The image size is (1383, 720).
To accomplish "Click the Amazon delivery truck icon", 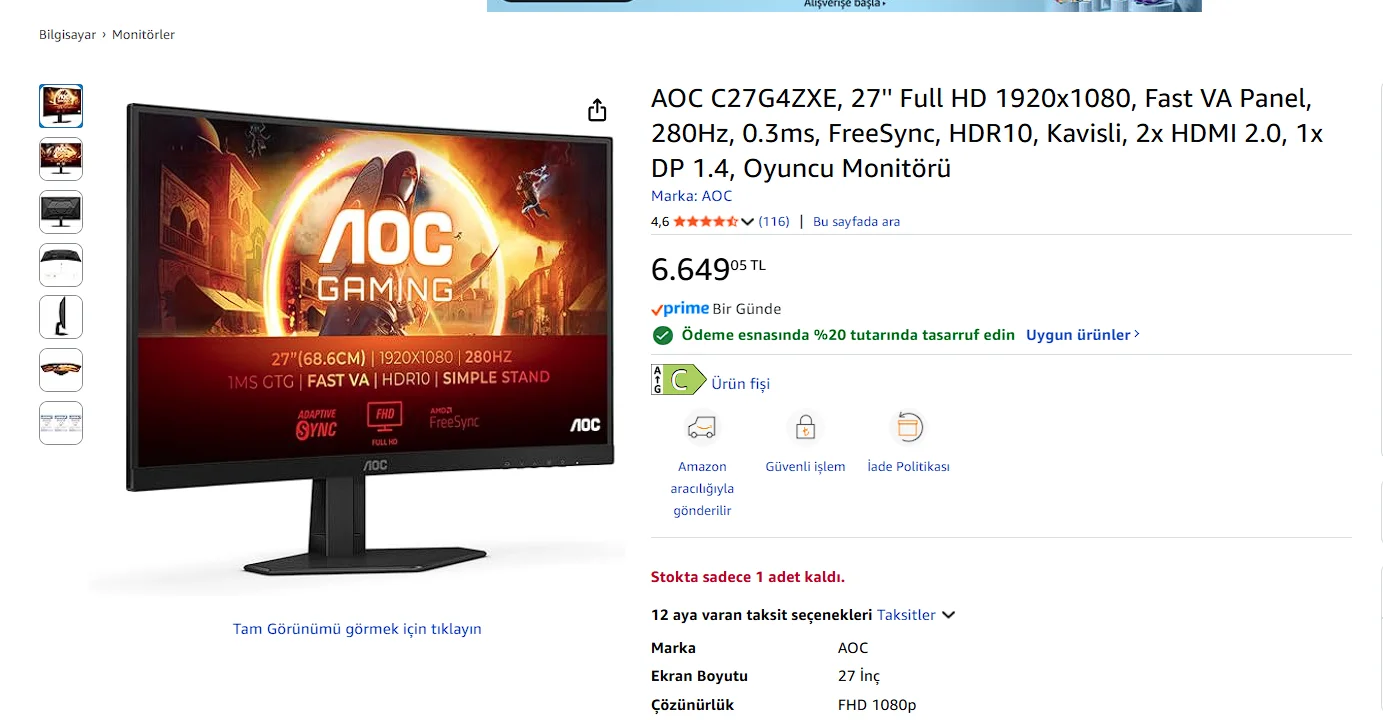I will pos(702,428).
